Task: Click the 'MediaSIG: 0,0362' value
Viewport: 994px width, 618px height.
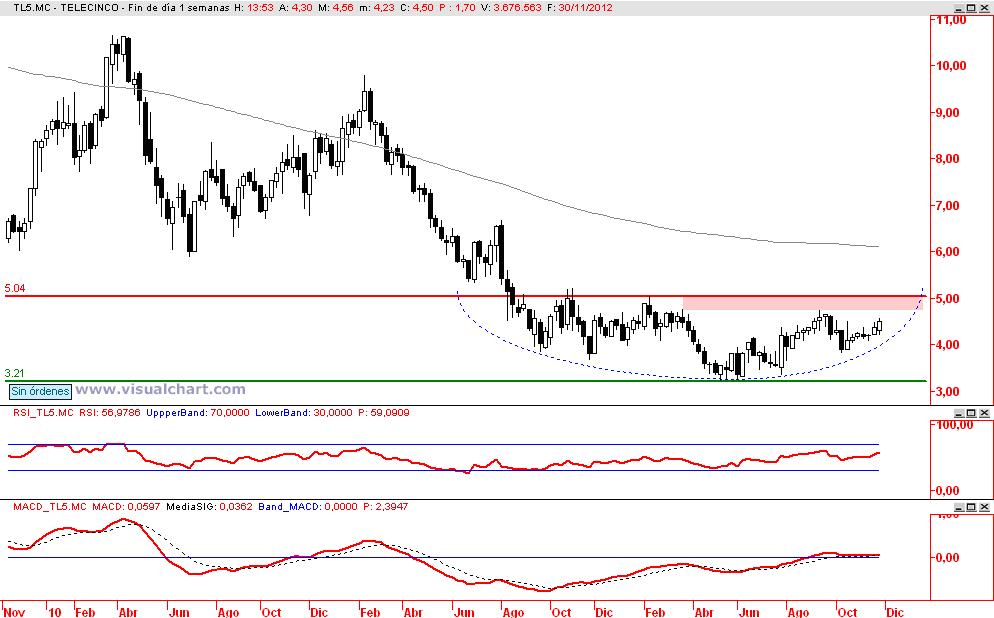Action: (209, 507)
